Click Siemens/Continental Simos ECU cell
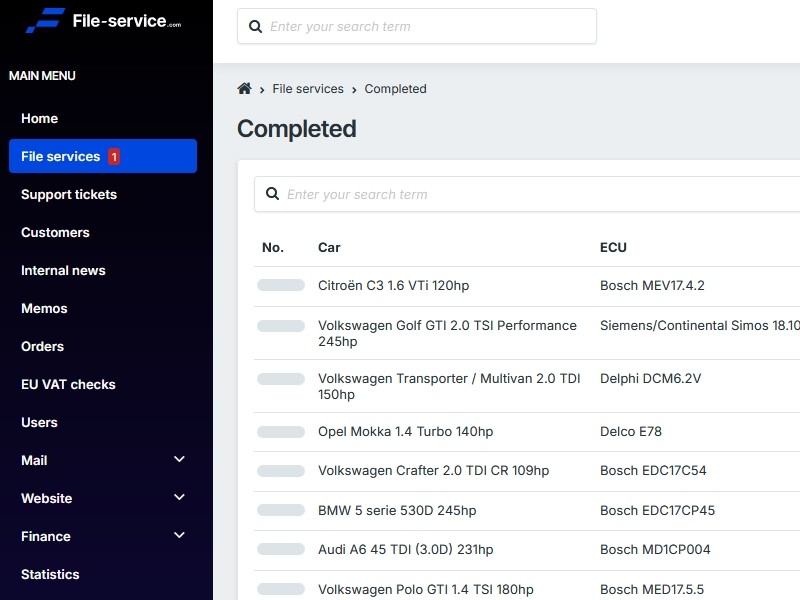This screenshot has width=800, height=600. click(x=700, y=326)
